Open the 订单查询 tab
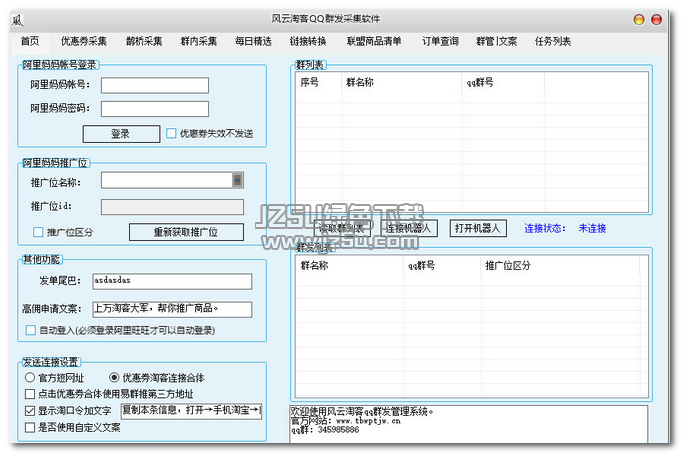The width and height of the screenshot is (681, 454). (440, 41)
